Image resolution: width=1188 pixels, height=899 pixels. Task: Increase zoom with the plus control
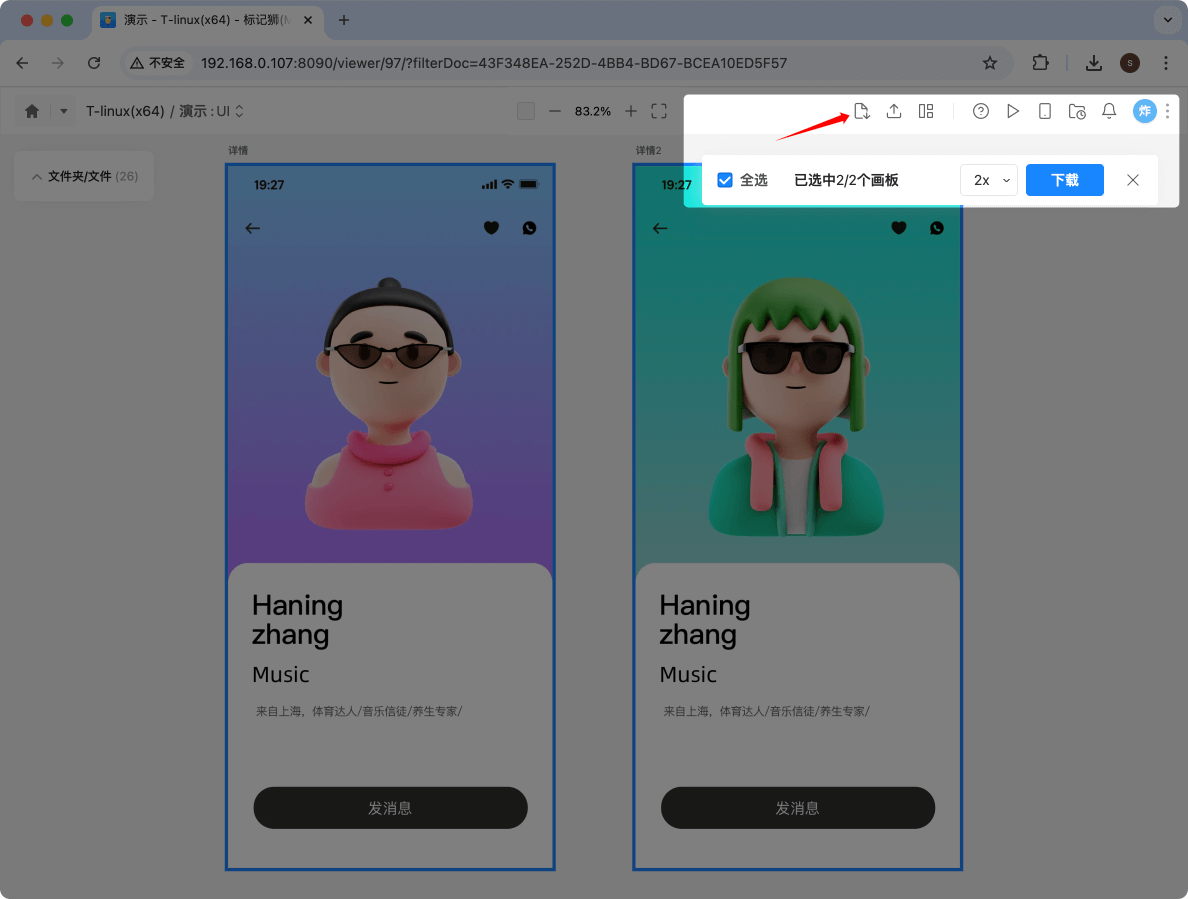(630, 111)
